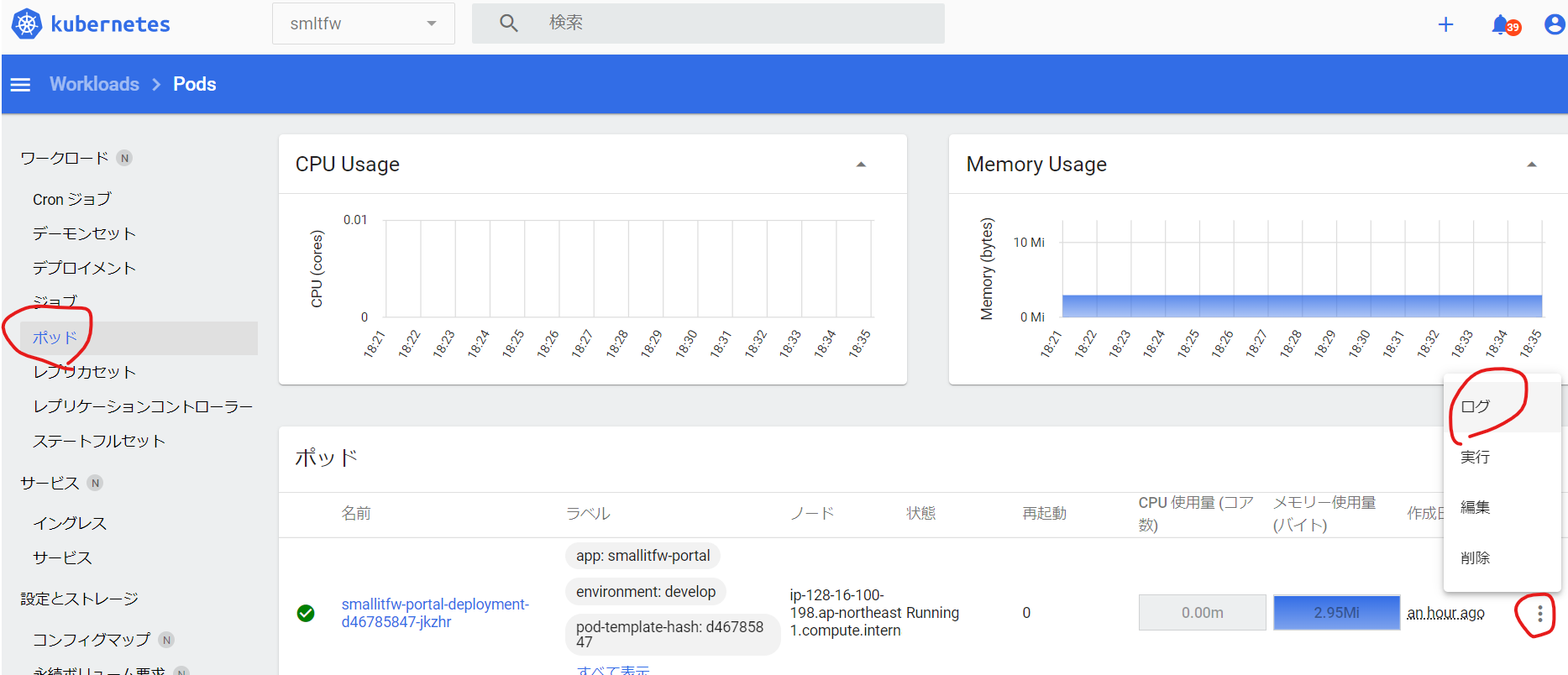Open the smallitfw-portal-deployment pod link
This screenshot has width=1568, height=675.
tap(434, 613)
